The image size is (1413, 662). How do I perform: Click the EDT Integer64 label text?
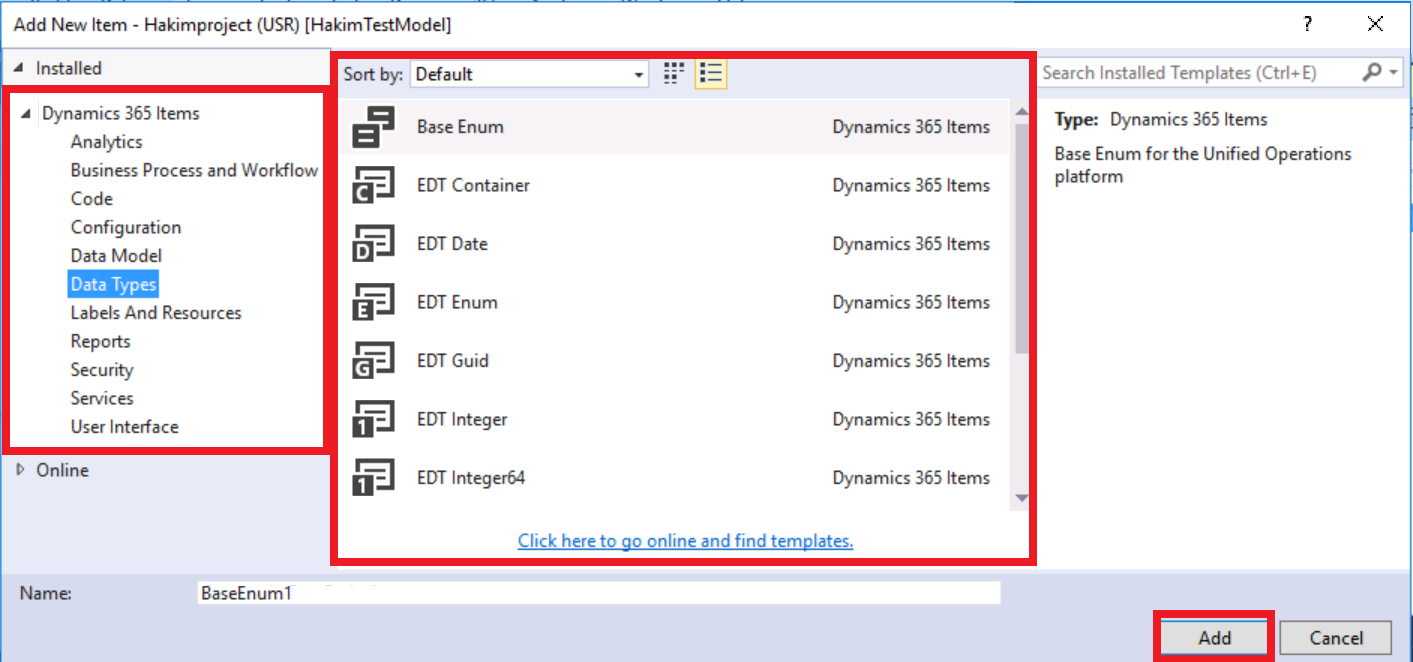471,478
